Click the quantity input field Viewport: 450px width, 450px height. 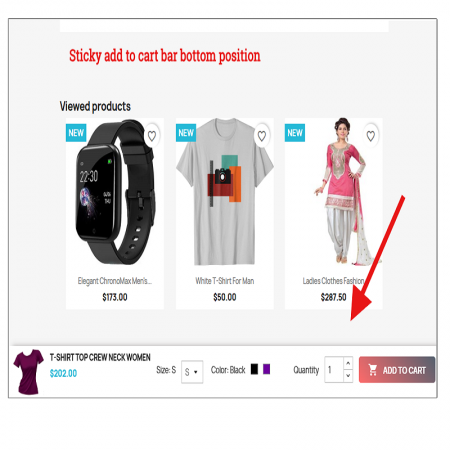click(x=334, y=369)
